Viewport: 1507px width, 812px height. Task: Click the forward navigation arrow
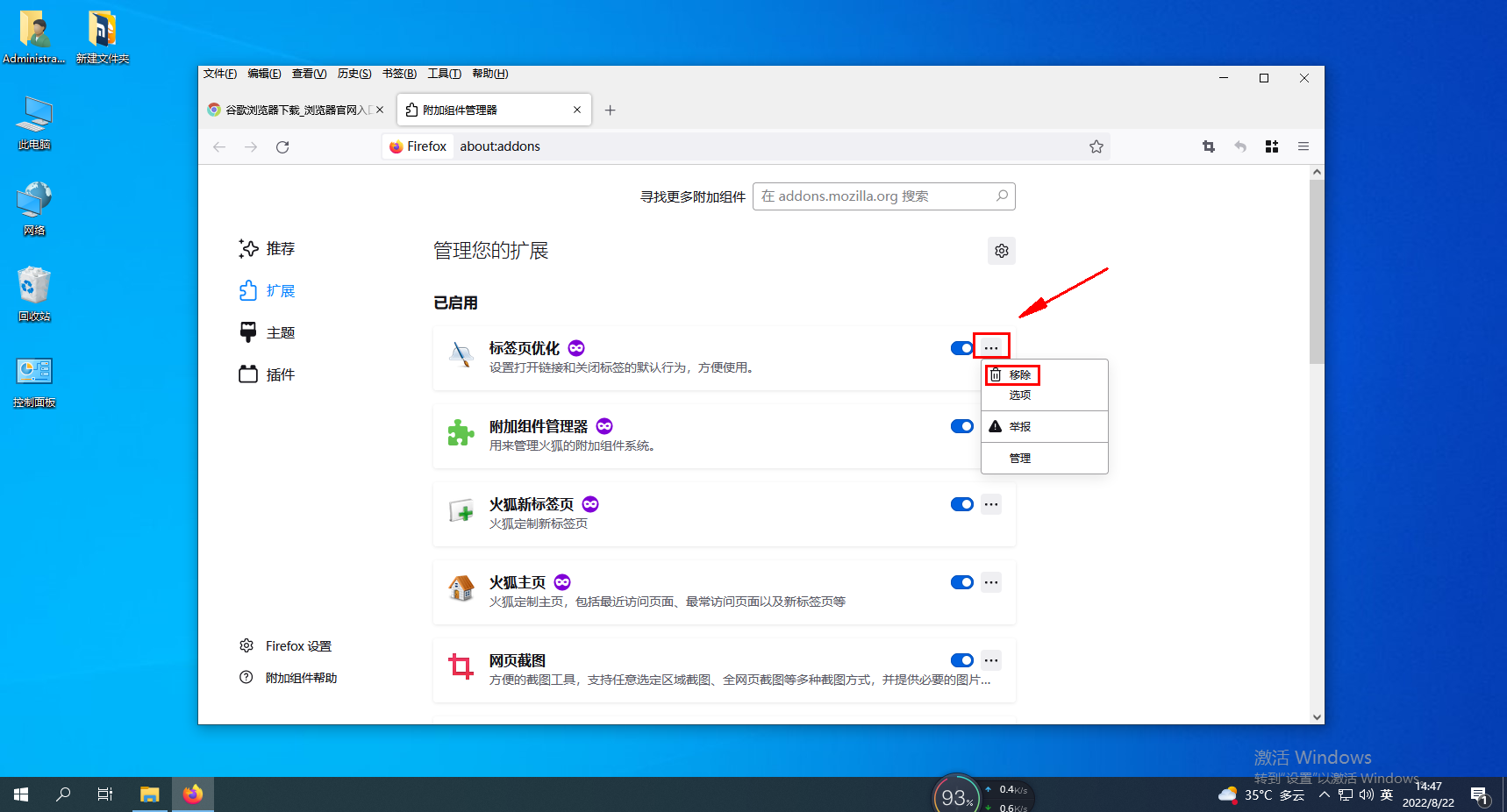click(251, 146)
